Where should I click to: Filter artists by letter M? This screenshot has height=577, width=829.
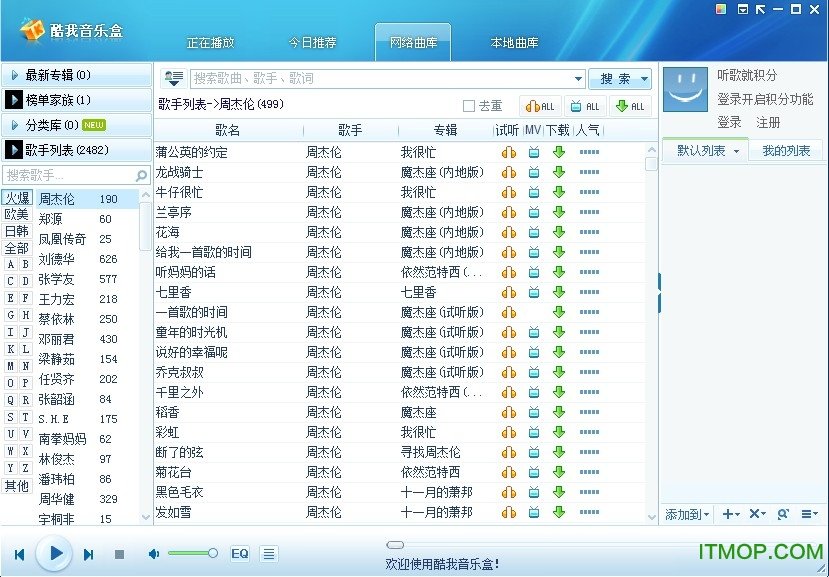(x=10, y=366)
